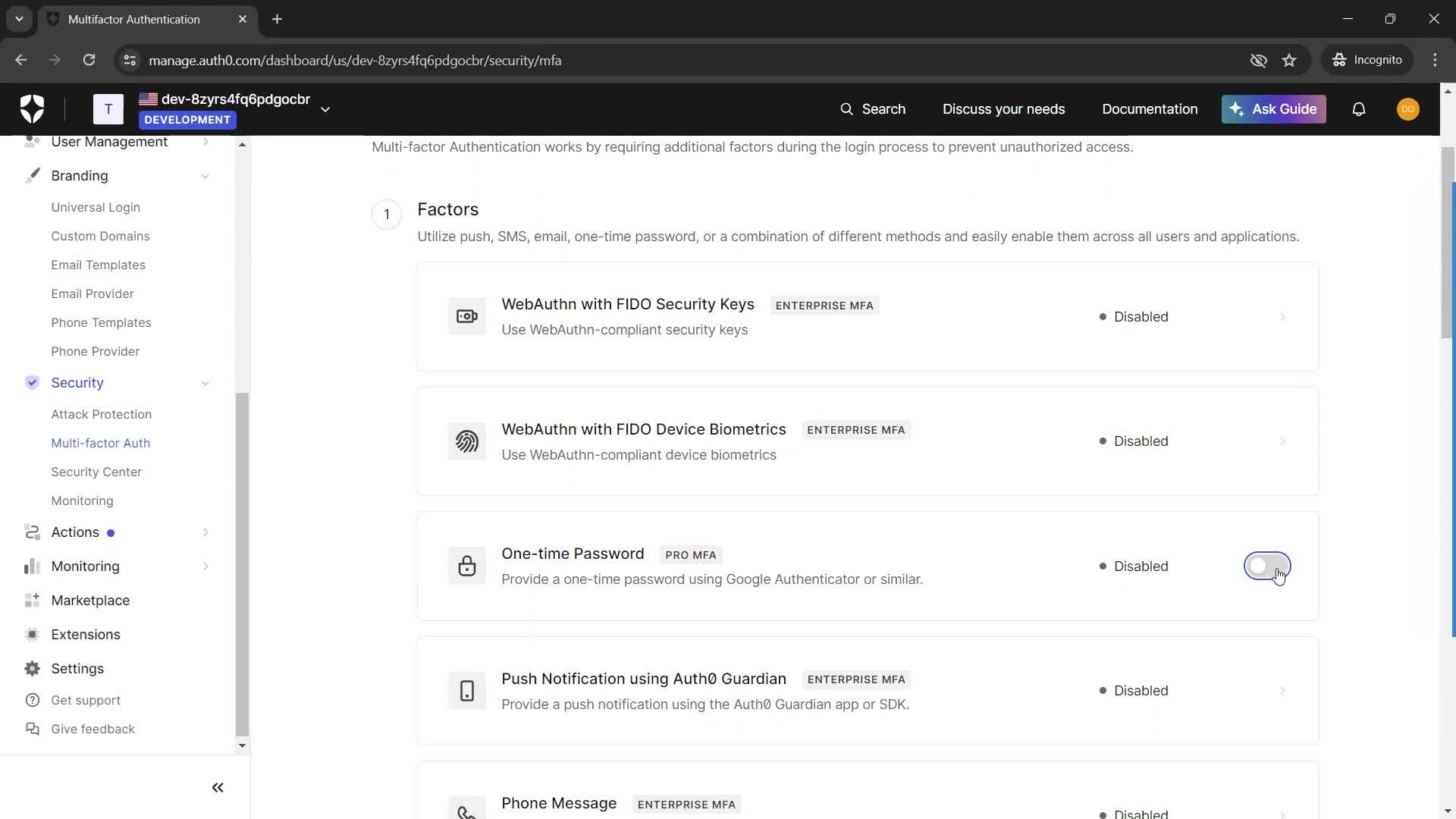Image resolution: width=1456 pixels, height=819 pixels.
Task: Enable the One-time Password toggle
Action: point(1267,566)
